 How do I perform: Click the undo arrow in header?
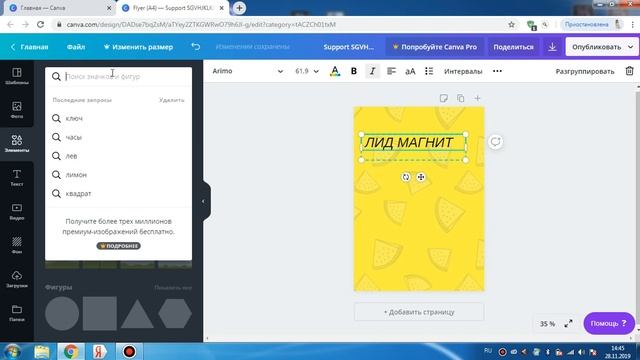196,47
